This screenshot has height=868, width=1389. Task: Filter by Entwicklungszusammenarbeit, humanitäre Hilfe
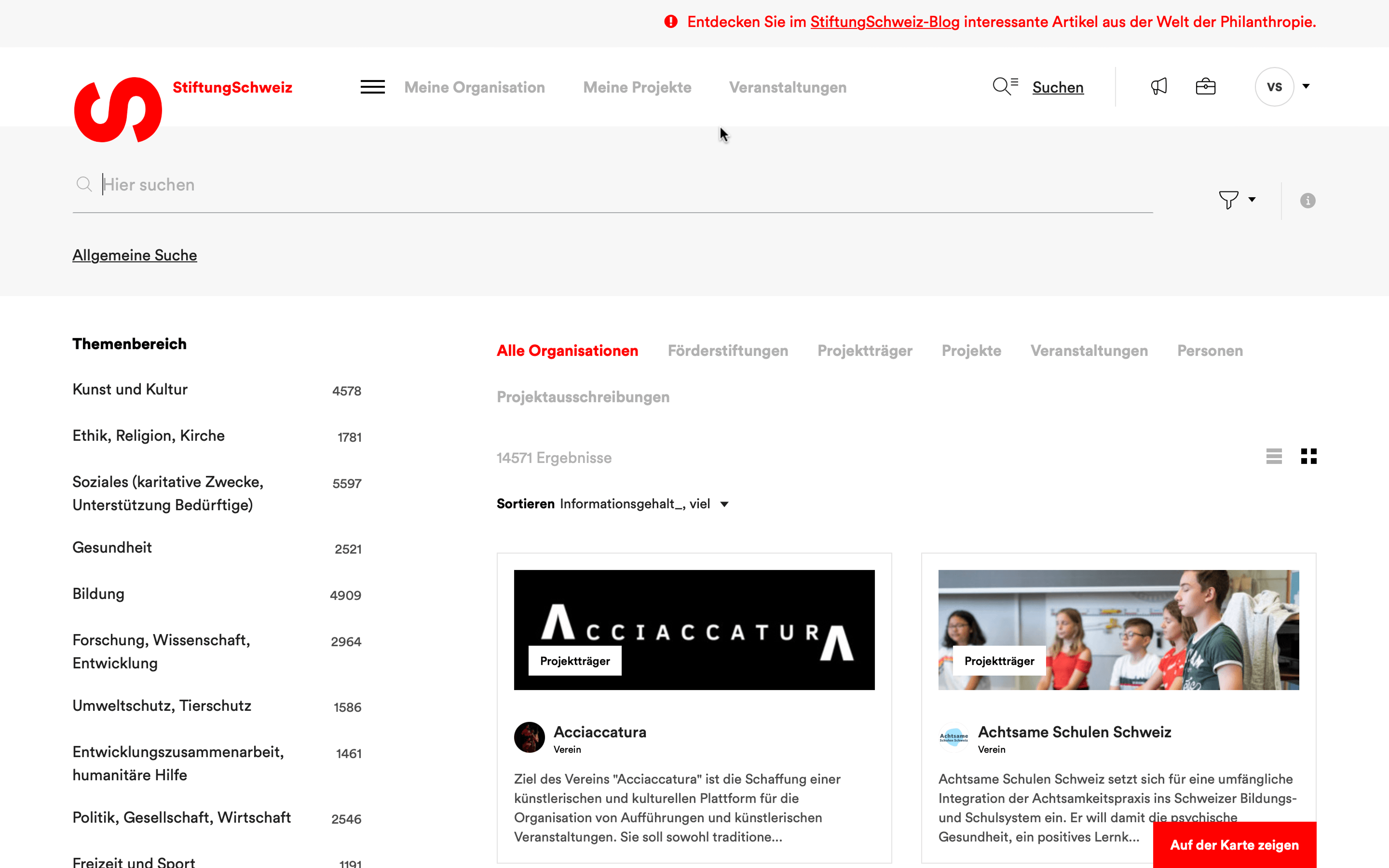point(178,763)
